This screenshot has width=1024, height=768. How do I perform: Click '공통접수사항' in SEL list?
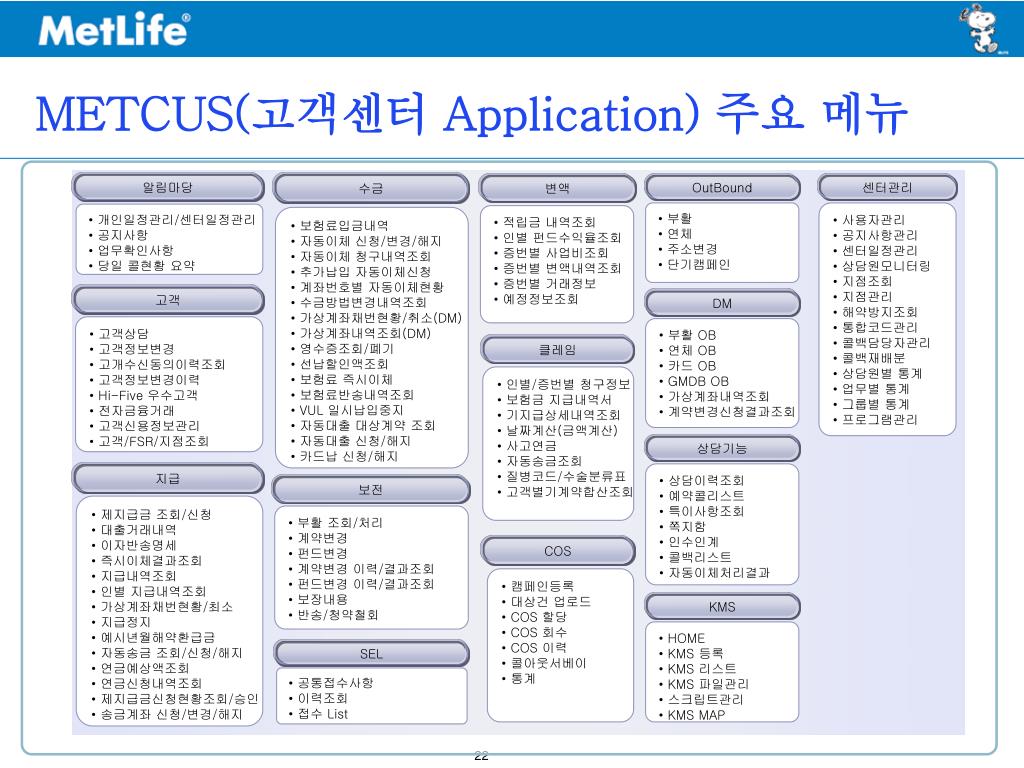(x=336, y=683)
